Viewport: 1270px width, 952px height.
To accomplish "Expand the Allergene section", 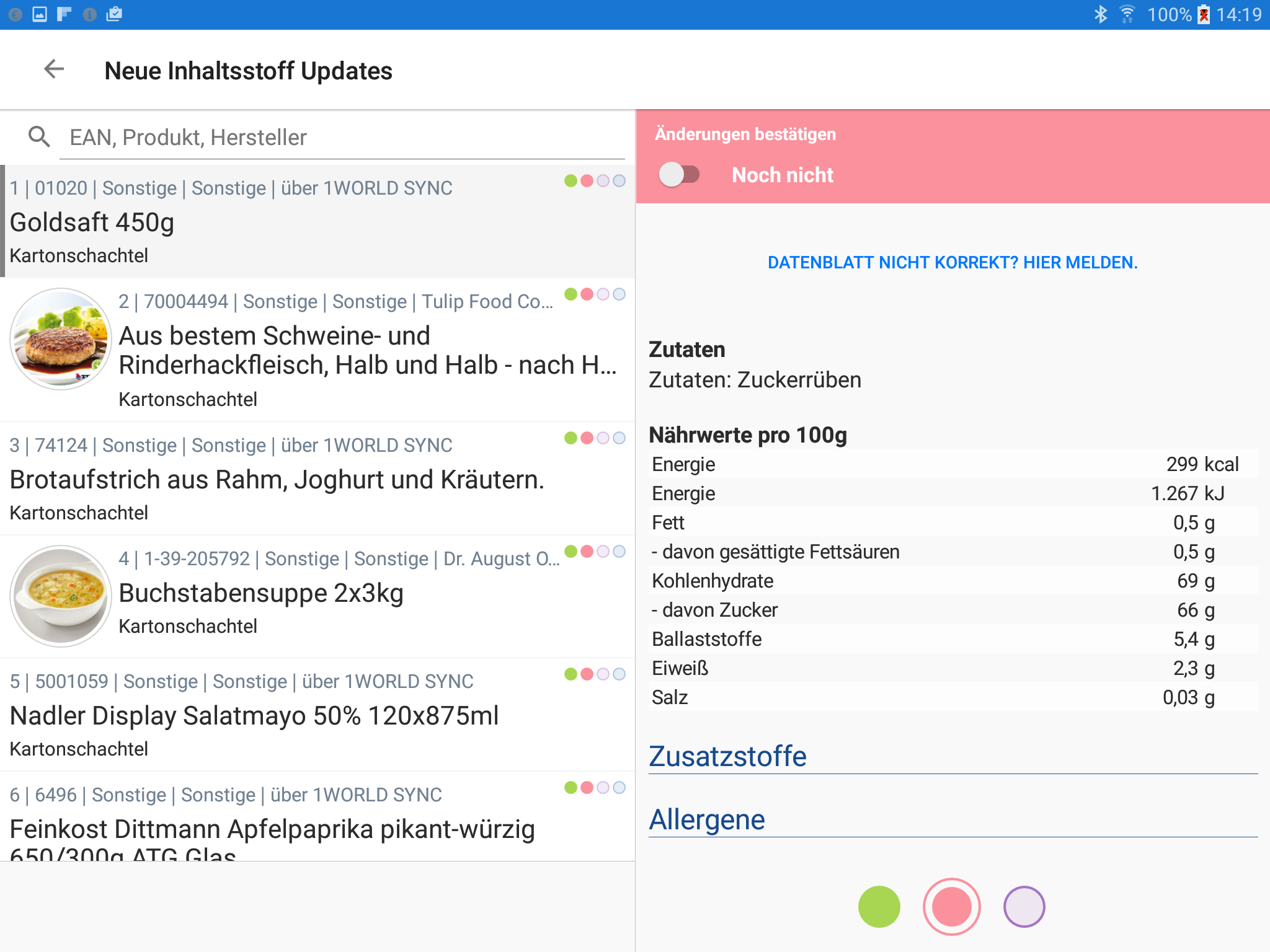I will (x=707, y=820).
